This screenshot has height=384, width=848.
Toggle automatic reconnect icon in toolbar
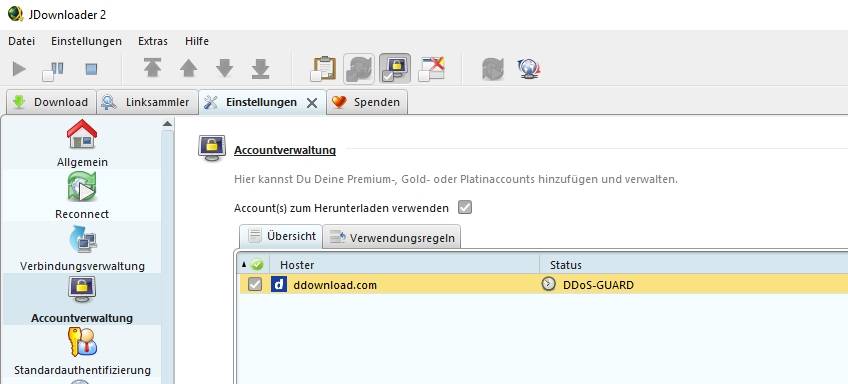(359, 69)
